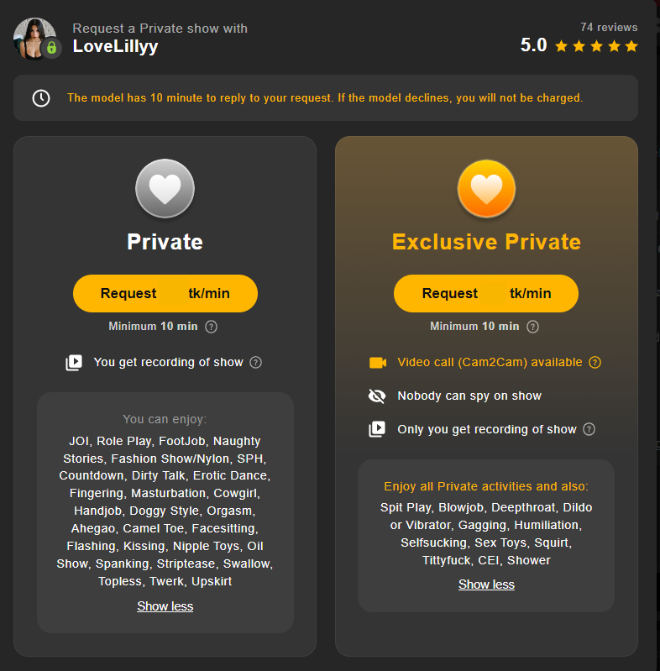Request an Exclusive Private show
The image size is (660, 671).
point(486,294)
